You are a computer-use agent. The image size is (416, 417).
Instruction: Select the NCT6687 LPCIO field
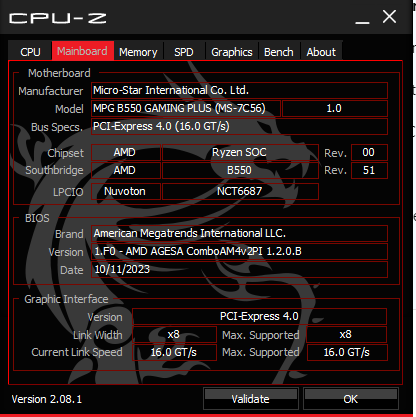[240, 191]
